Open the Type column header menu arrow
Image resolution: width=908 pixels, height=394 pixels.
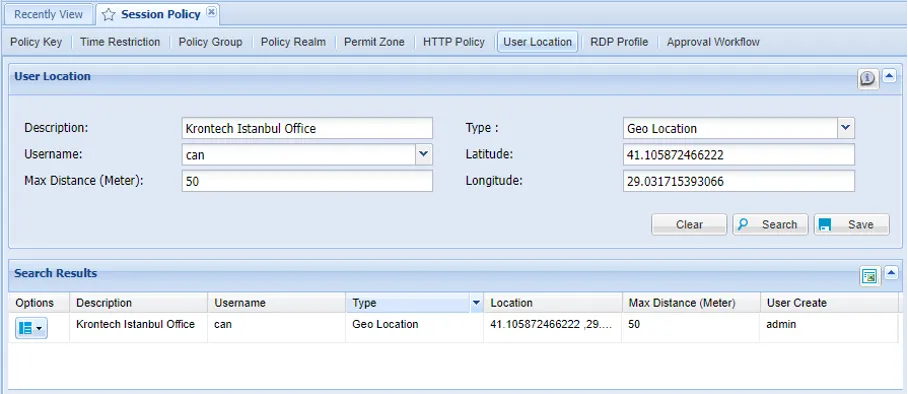(477, 303)
